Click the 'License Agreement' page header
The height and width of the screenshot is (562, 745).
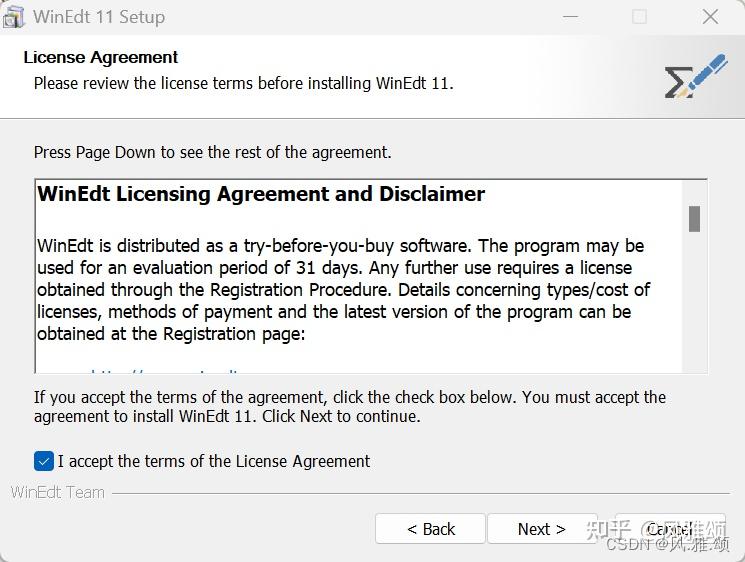101,57
